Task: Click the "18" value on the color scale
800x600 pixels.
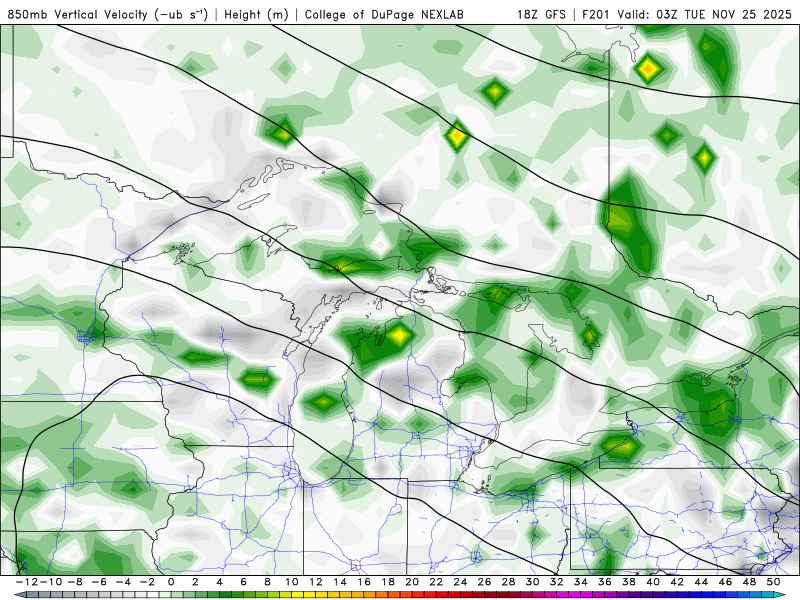Action: pyautogui.click(x=388, y=582)
